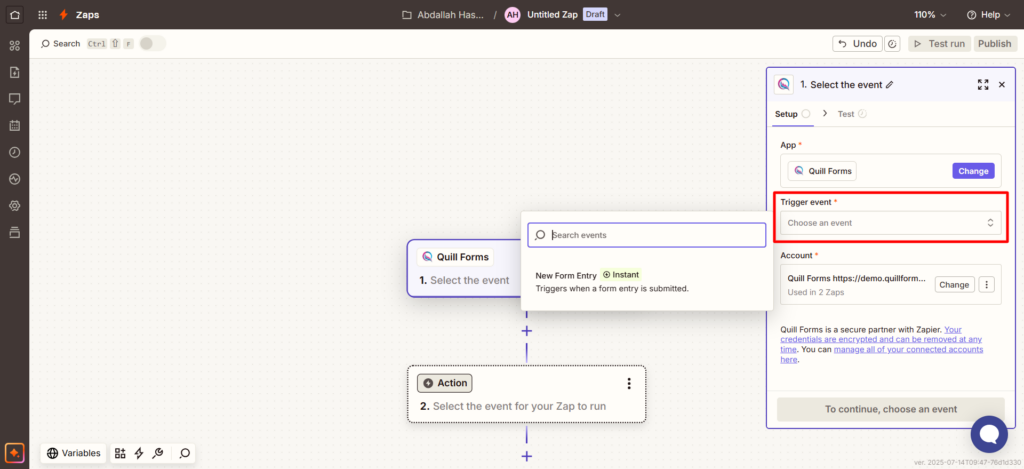Open the activity pulse sidebar icon

pos(14,179)
